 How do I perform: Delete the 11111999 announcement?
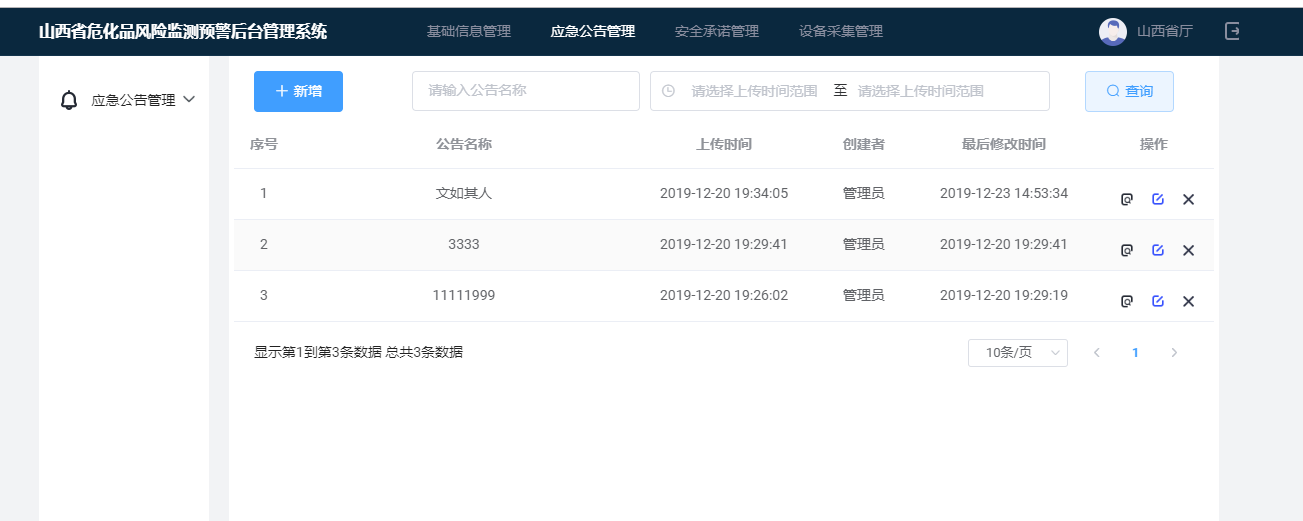[1188, 301]
